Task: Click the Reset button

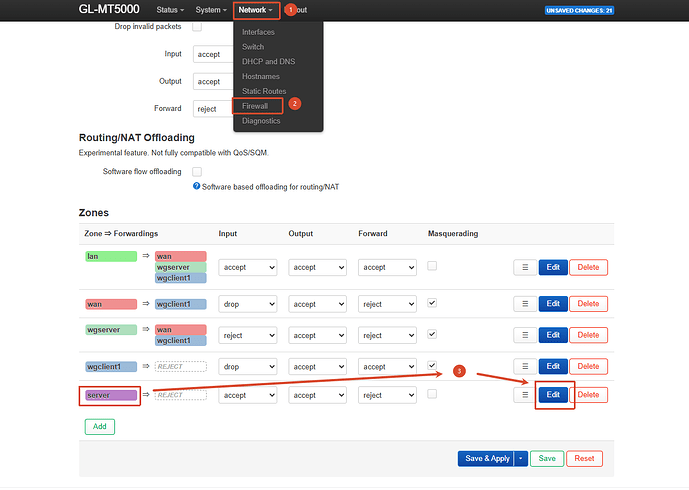Action: tap(584, 458)
